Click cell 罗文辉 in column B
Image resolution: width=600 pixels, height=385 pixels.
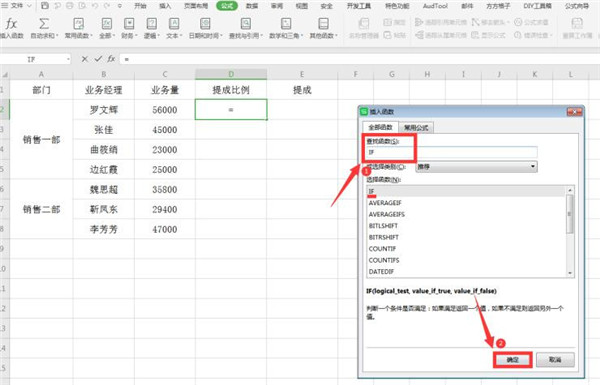pos(104,110)
